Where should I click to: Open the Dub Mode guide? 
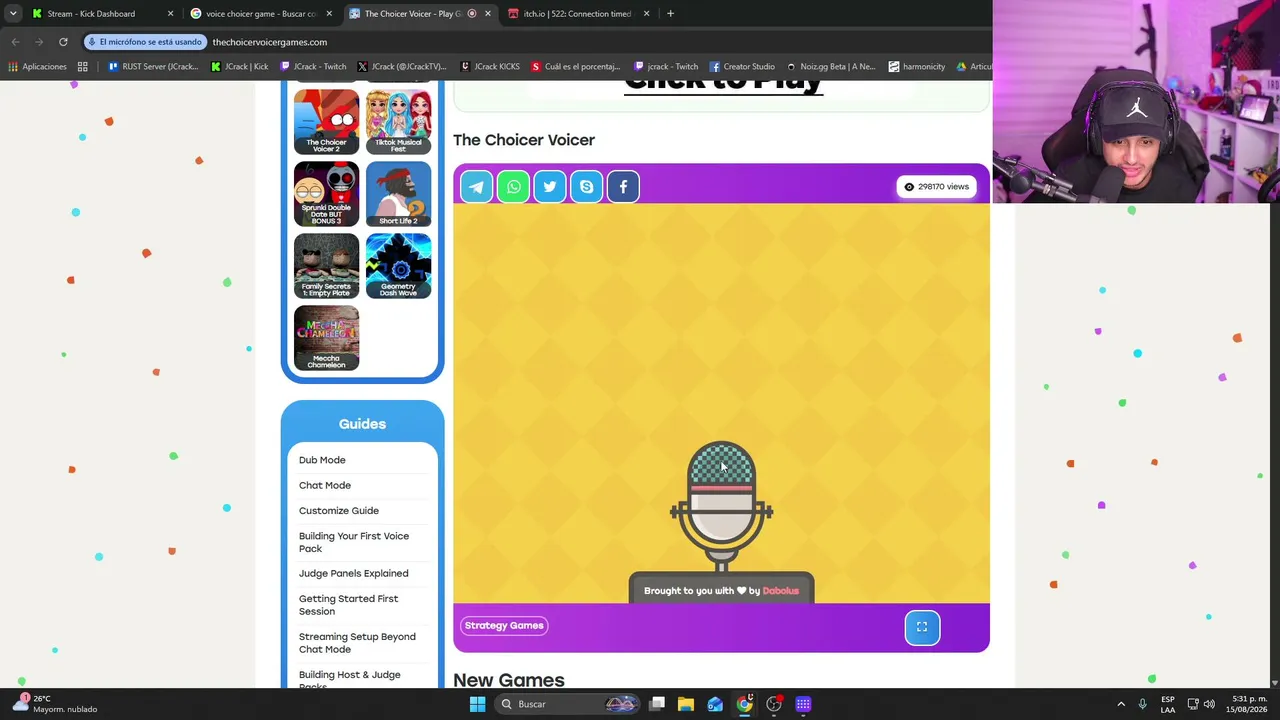(x=322, y=460)
